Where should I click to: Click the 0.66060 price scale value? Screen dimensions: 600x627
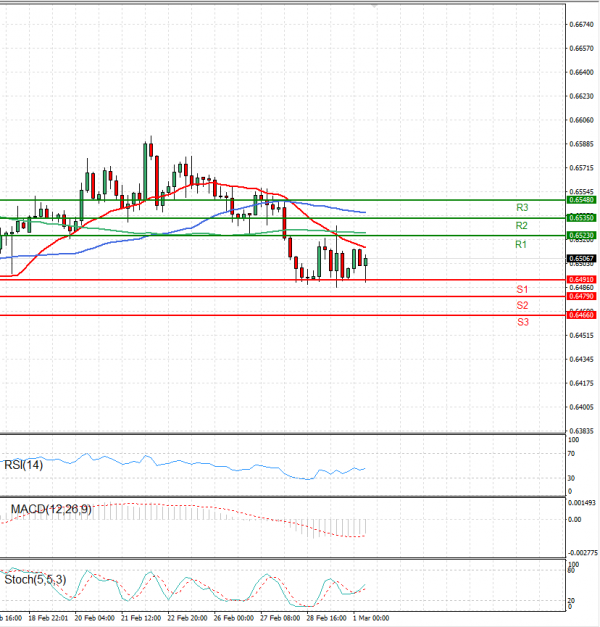pyautogui.click(x=582, y=120)
